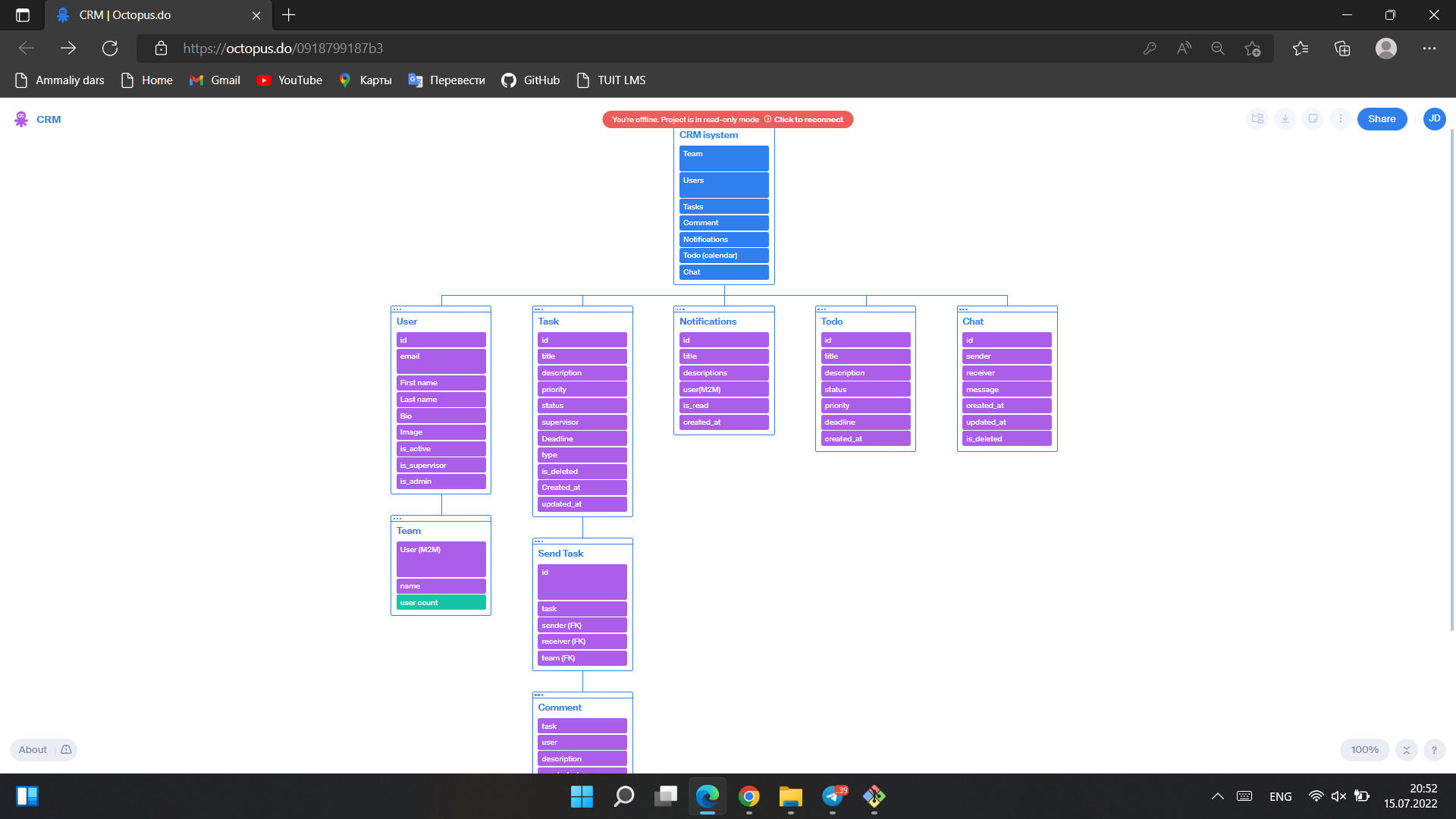
Task: Open the sitemap structure view icon
Action: (x=1257, y=119)
